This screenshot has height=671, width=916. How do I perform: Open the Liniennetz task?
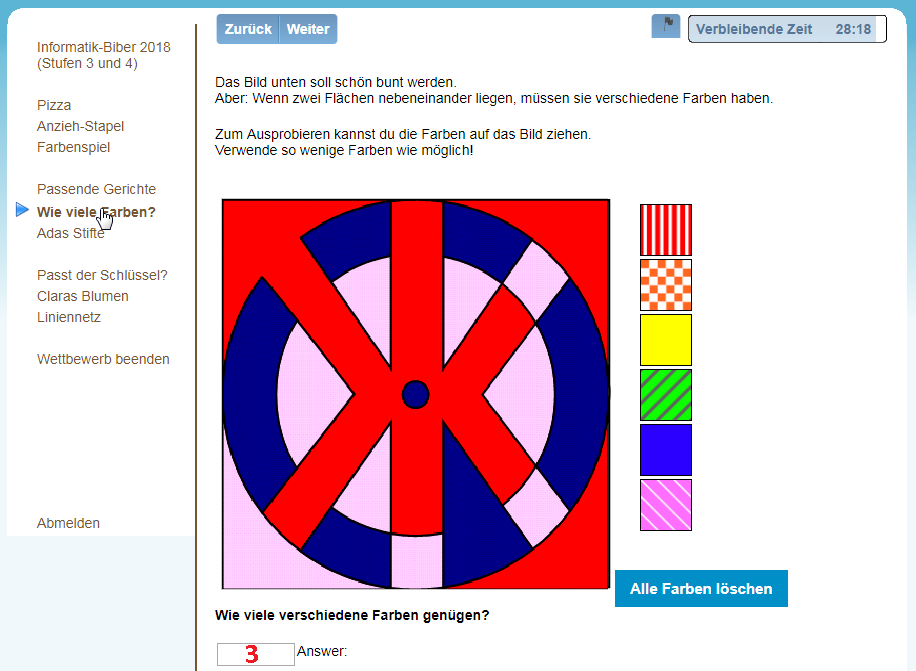click(x=69, y=317)
